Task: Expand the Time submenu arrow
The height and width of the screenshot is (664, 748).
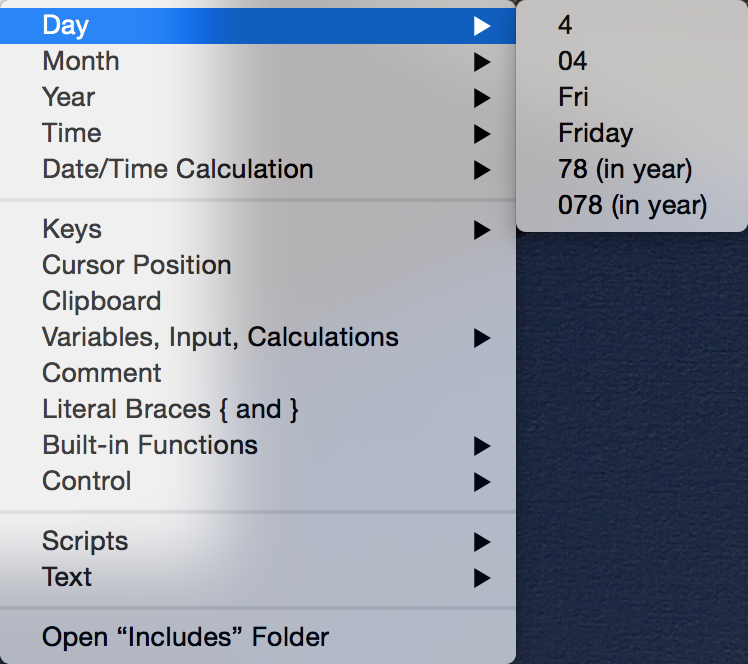Action: [482, 134]
